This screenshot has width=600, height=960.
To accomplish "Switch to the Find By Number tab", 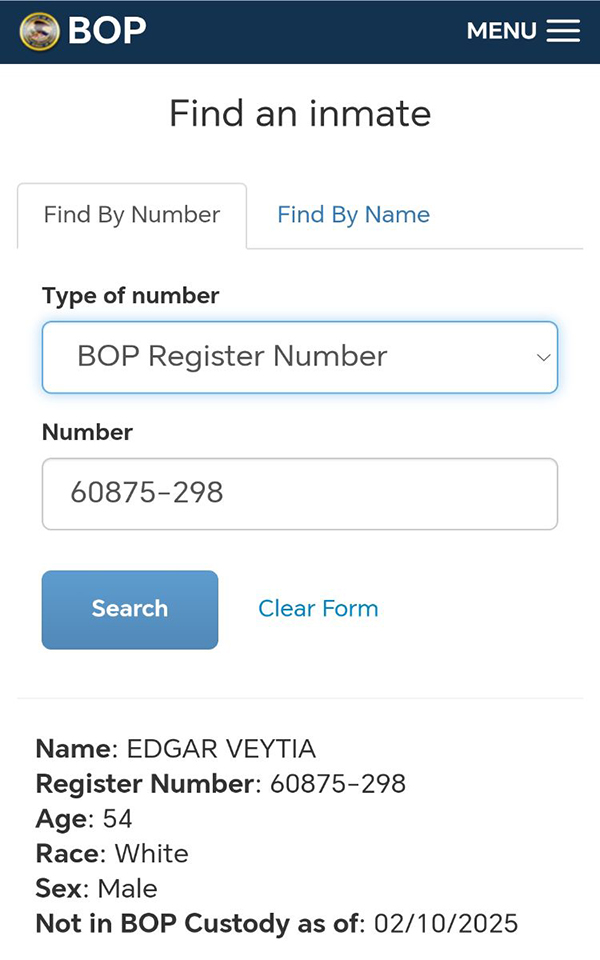I will click(x=132, y=215).
